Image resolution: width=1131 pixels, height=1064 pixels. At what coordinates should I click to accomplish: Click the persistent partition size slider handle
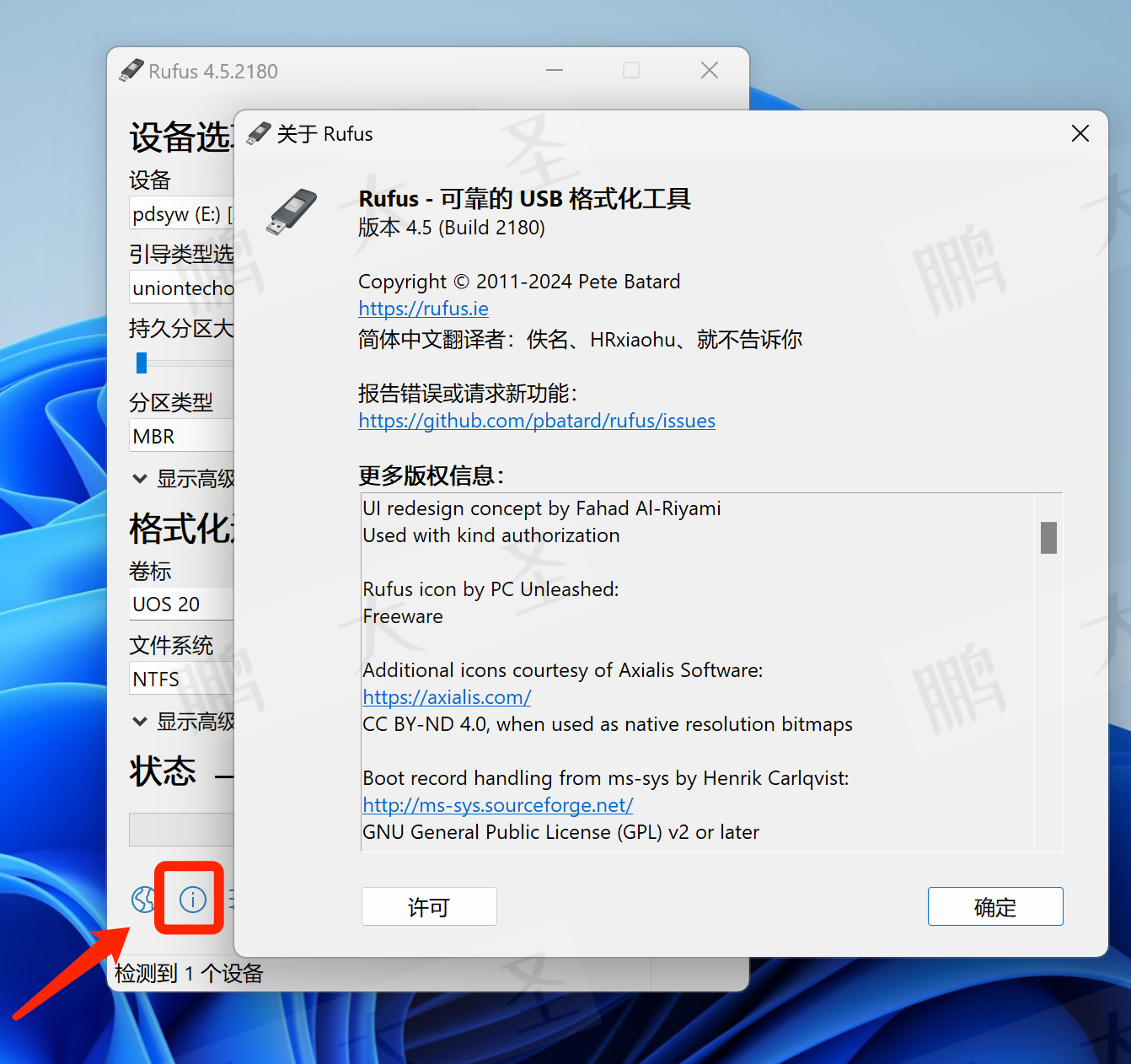tap(142, 363)
